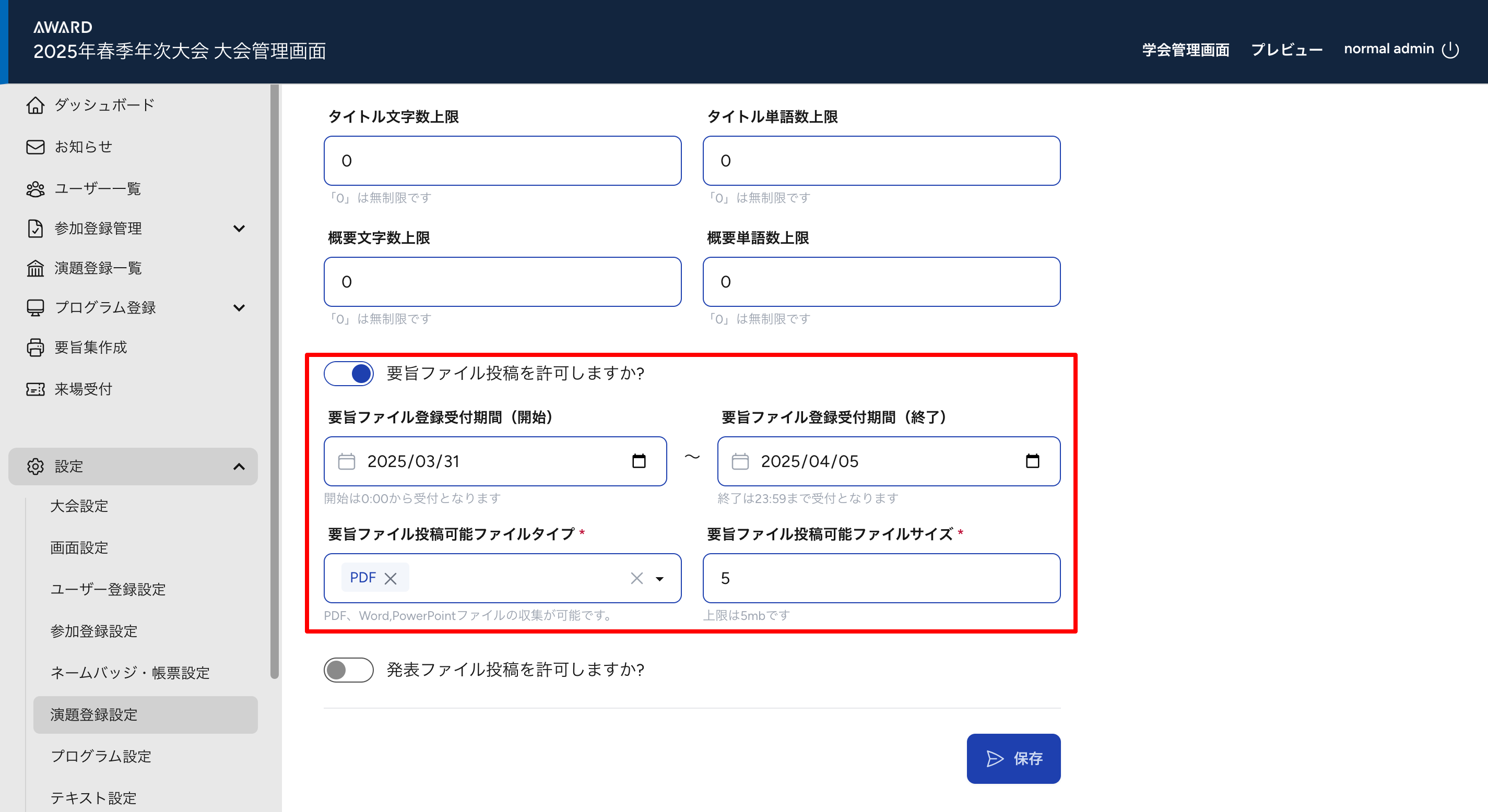
Task: Expand the プログラム登録 submenu chevron
Action: [x=239, y=308]
